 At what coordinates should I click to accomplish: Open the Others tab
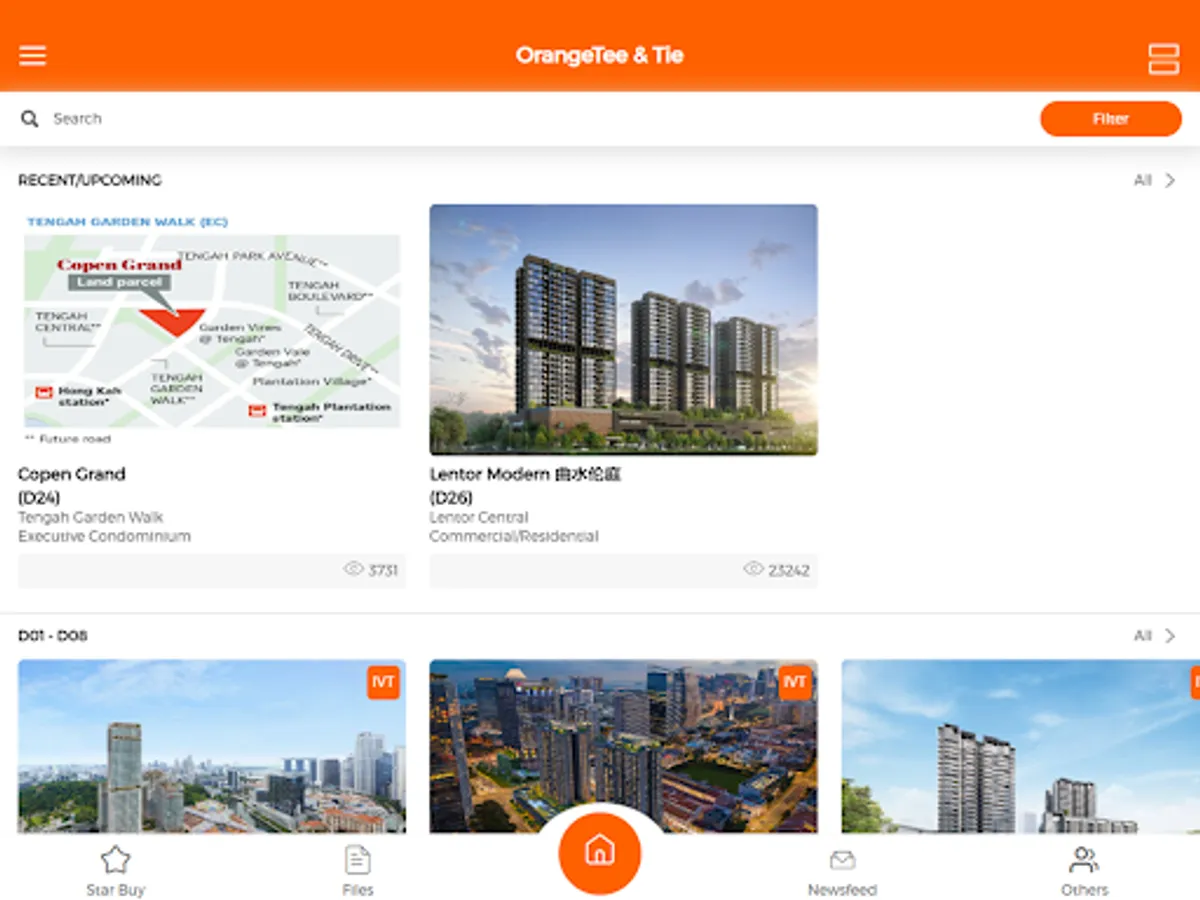click(x=1084, y=871)
